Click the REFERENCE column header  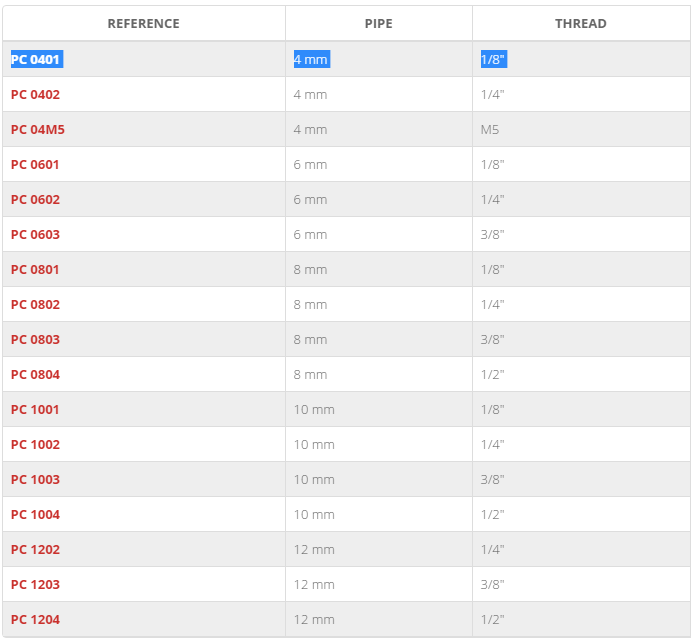144,23
